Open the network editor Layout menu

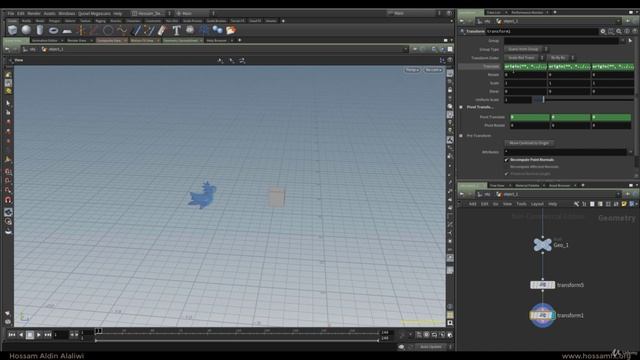537,204
